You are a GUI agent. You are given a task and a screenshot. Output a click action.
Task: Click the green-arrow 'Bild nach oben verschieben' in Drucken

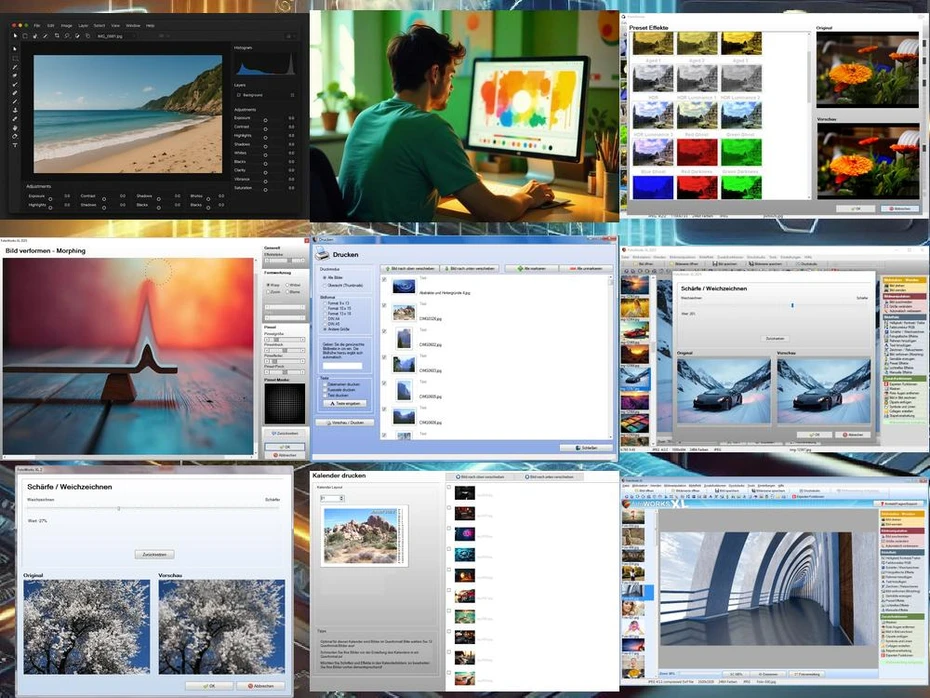pyautogui.click(x=410, y=269)
